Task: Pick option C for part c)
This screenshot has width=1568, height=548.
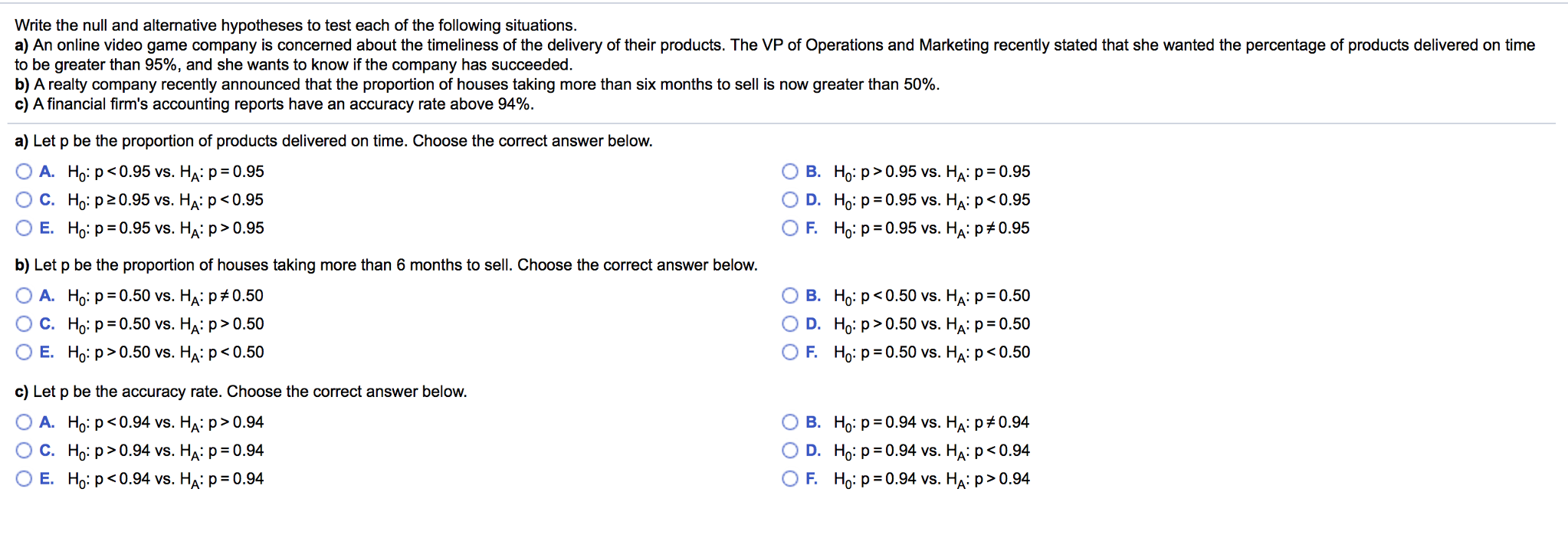Action: coord(23,450)
